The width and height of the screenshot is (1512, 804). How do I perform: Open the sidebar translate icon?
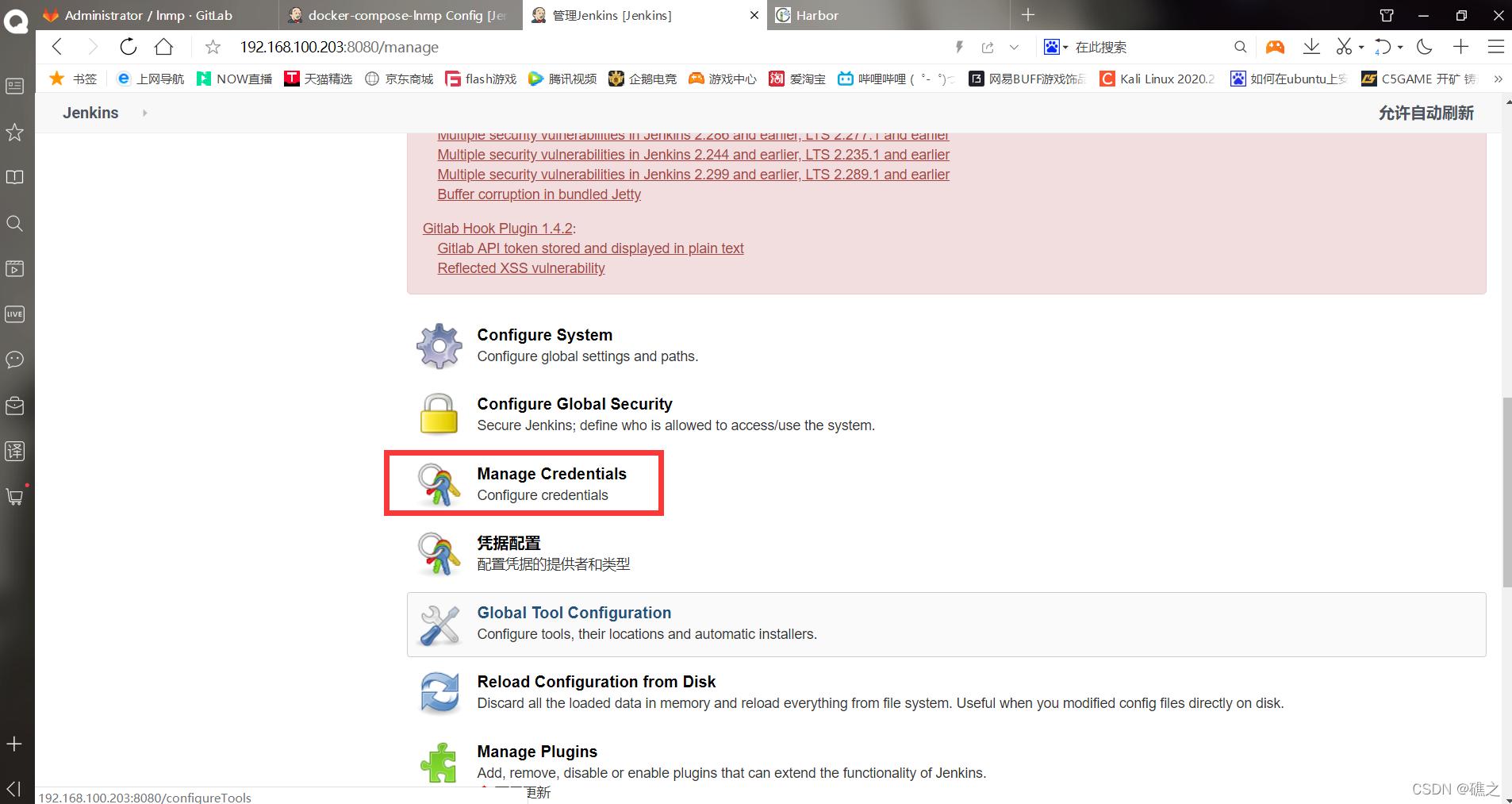click(x=14, y=451)
